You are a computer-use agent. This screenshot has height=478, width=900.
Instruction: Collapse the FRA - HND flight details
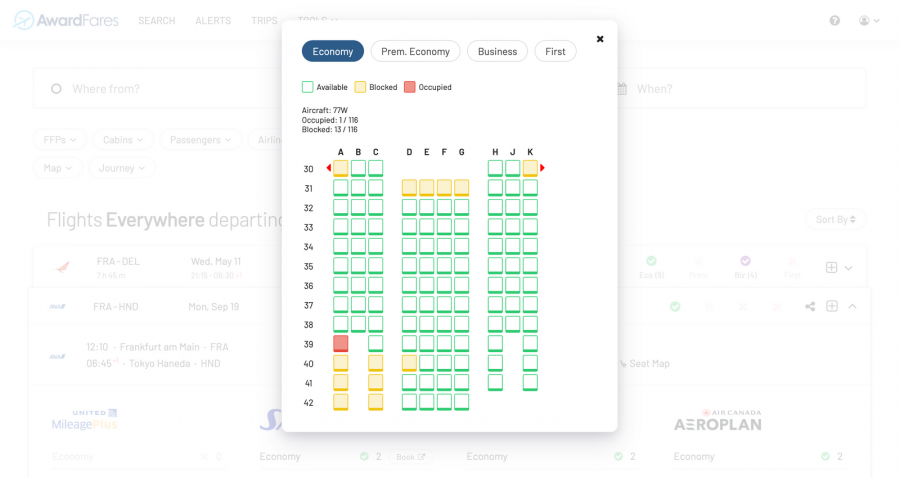click(x=852, y=306)
